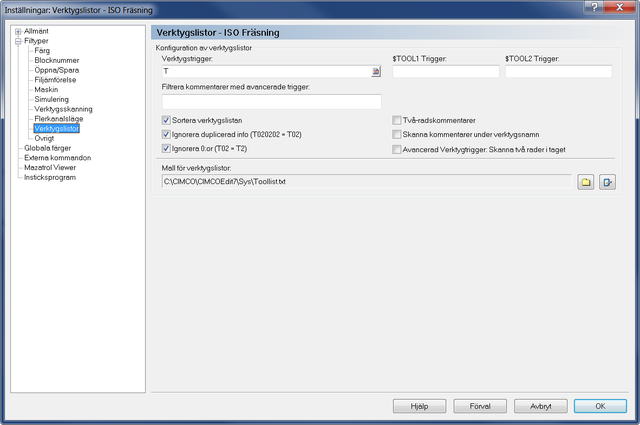Open Externa kommandon settings

[x=58, y=158]
